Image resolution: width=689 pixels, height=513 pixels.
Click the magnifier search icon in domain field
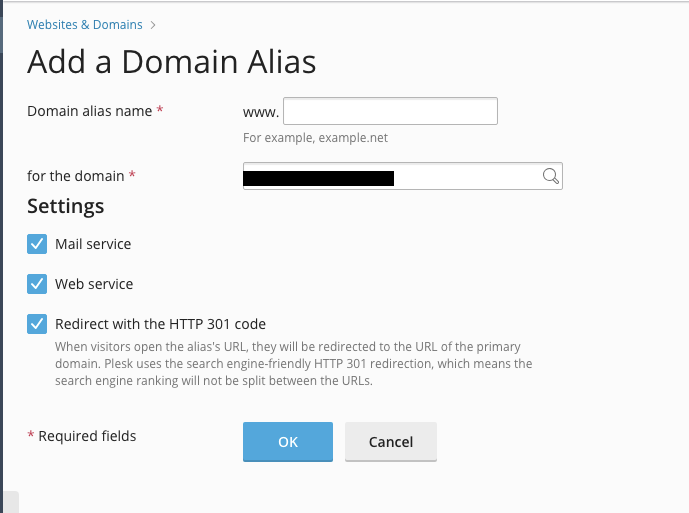click(550, 176)
